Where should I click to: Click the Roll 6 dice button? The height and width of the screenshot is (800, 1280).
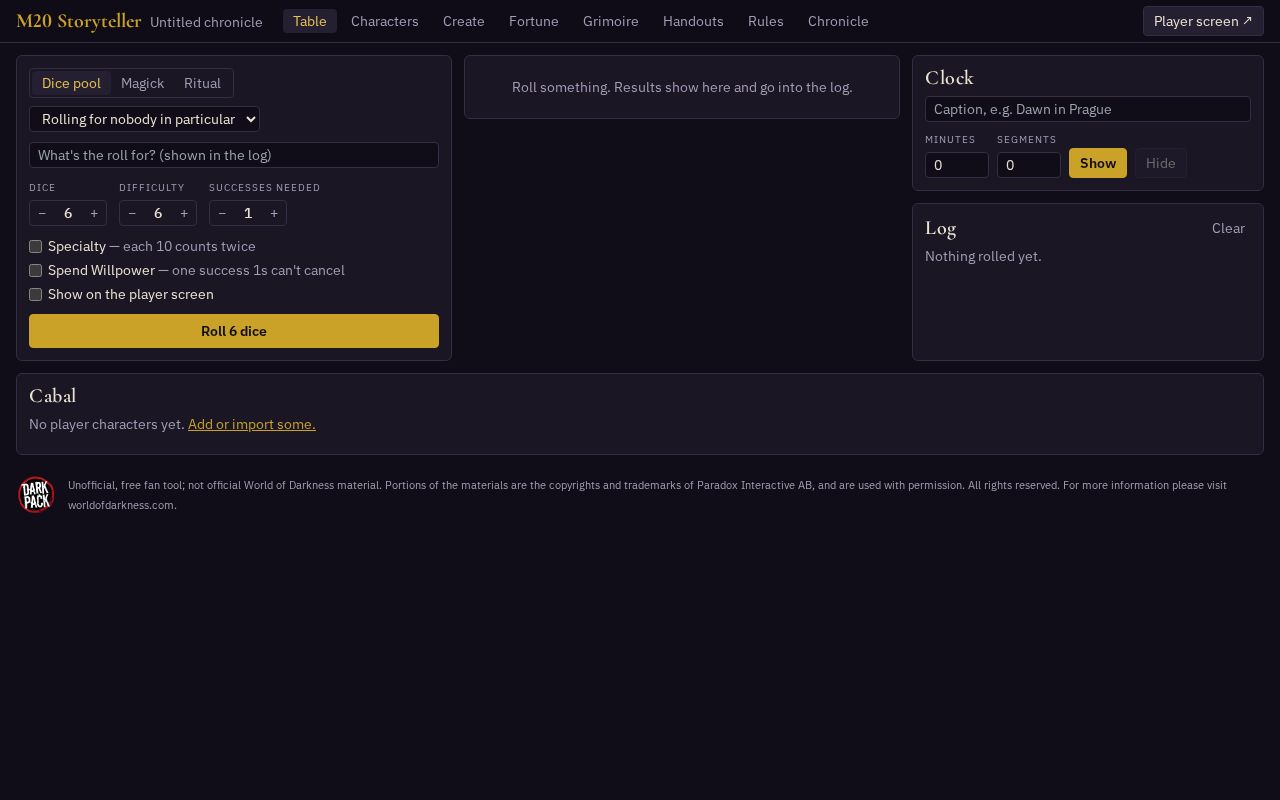point(234,331)
